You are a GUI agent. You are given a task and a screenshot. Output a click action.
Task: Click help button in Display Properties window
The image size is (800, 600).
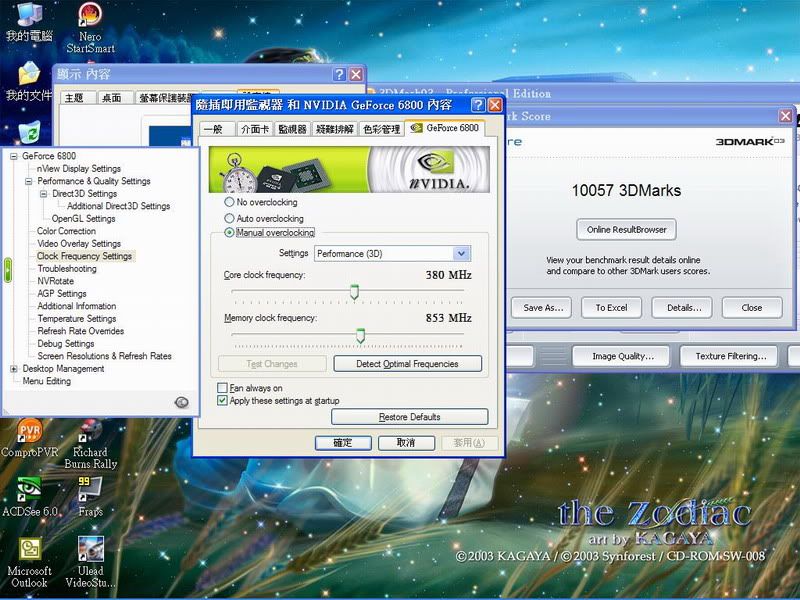tap(339, 74)
